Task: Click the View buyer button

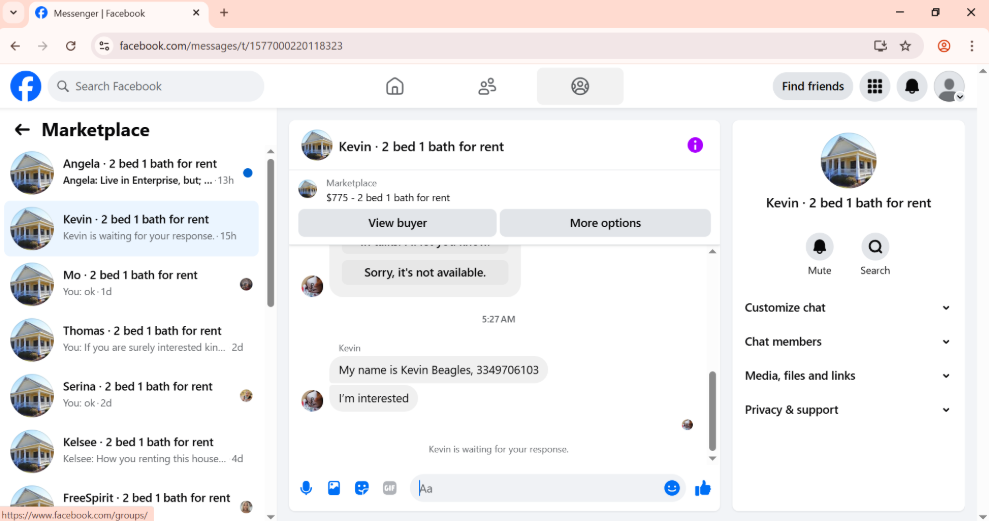Action: tap(397, 223)
